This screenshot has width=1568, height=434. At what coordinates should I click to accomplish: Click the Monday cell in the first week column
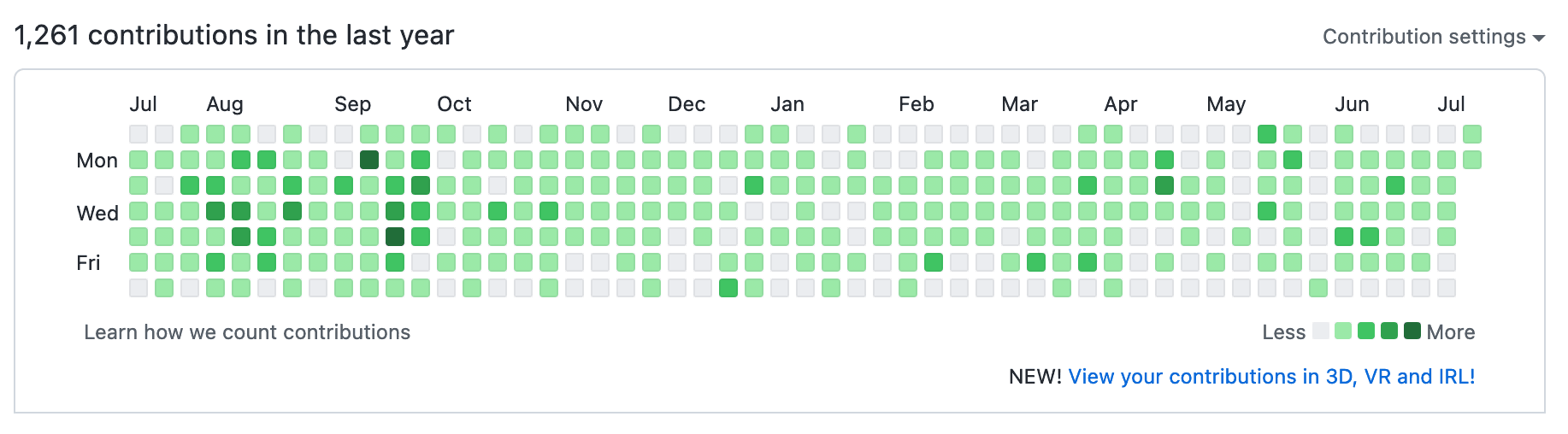pyautogui.click(x=139, y=160)
